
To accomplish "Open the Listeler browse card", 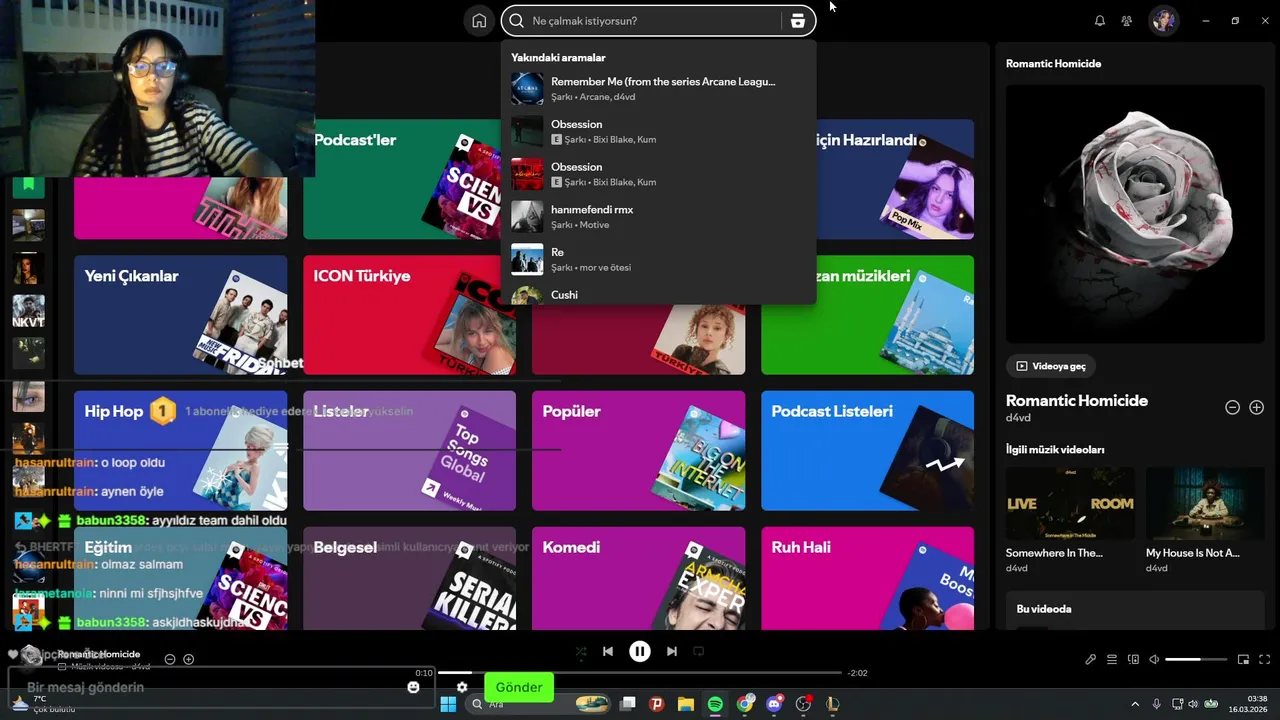I will point(409,450).
